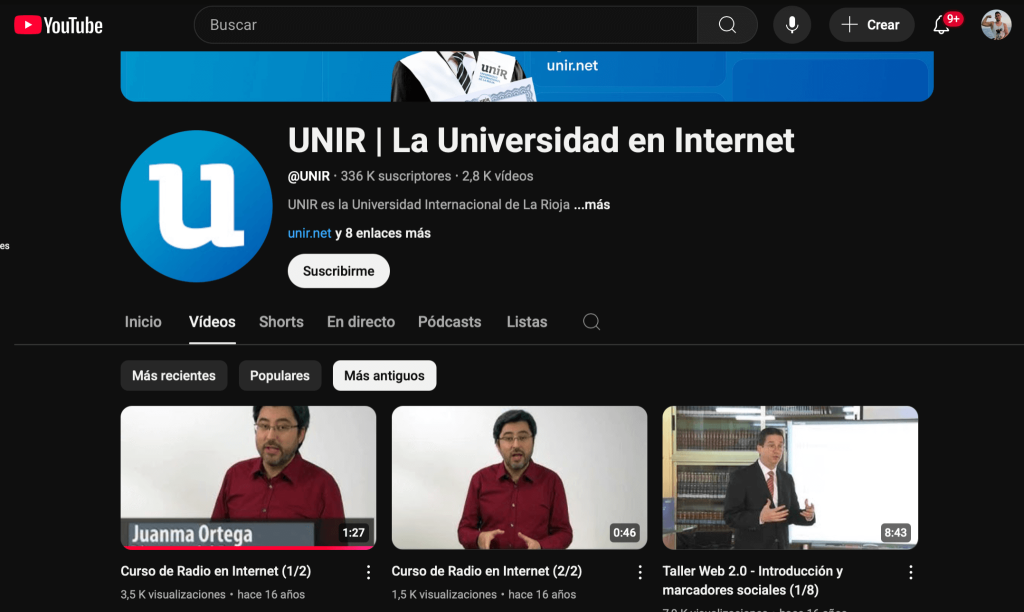Viewport: 1024px width, 612px height.
Task: Click the Suscribirme button
Action: pos(338,271)
